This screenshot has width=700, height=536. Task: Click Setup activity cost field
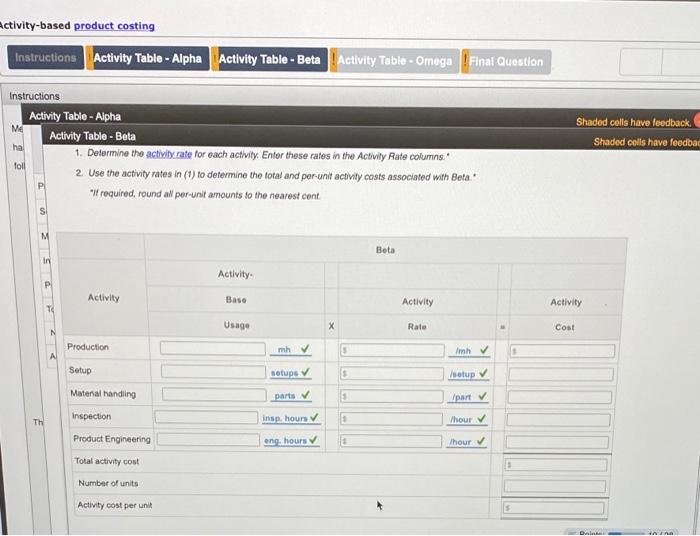[561, 374]
